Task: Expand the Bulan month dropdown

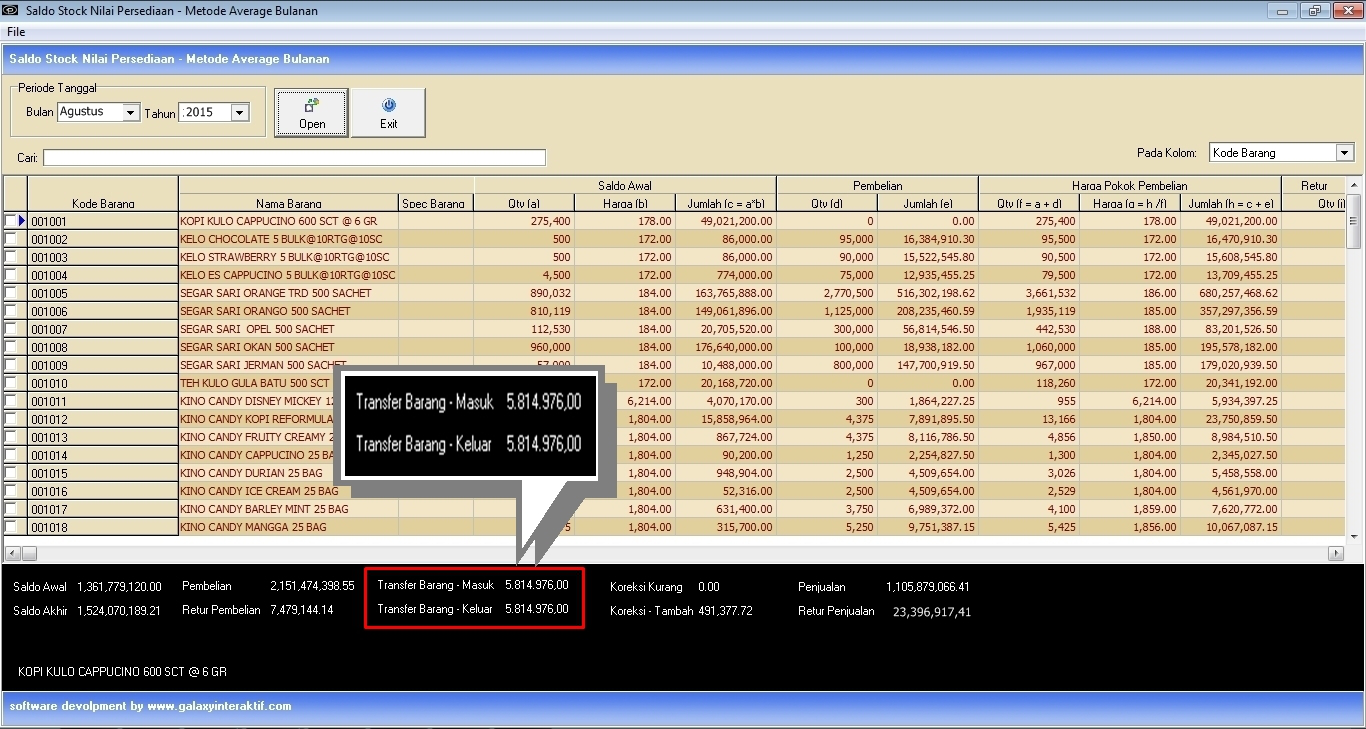Action: point(130,113)
